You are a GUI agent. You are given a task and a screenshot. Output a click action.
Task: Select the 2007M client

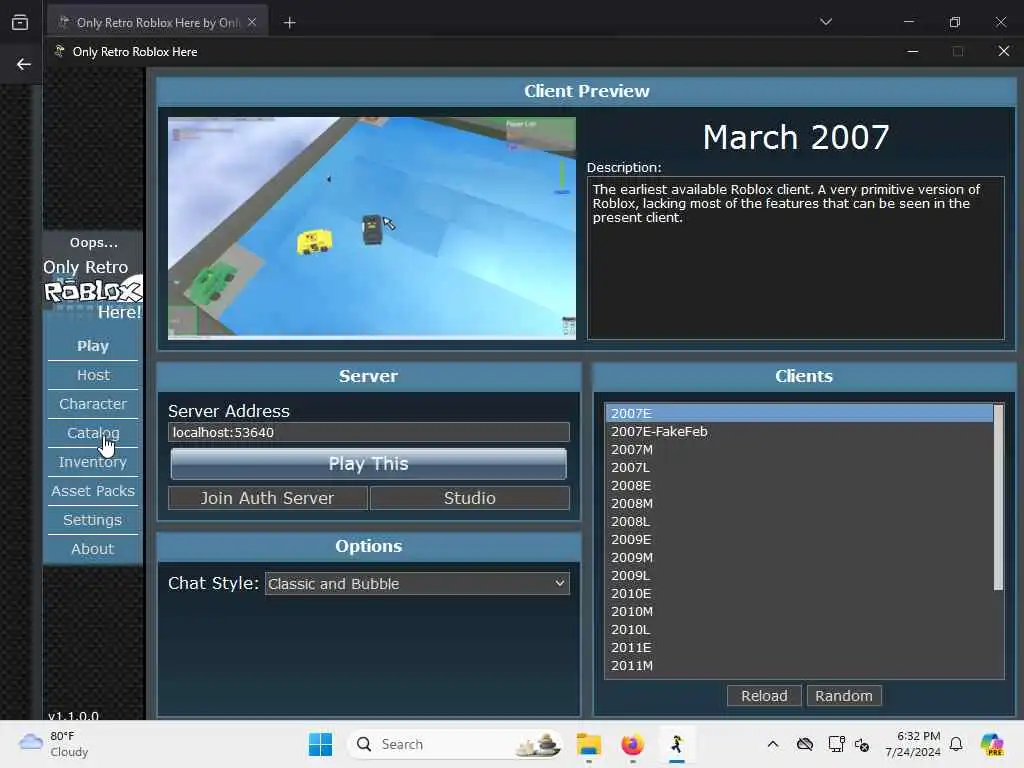(x=799, y=449)
